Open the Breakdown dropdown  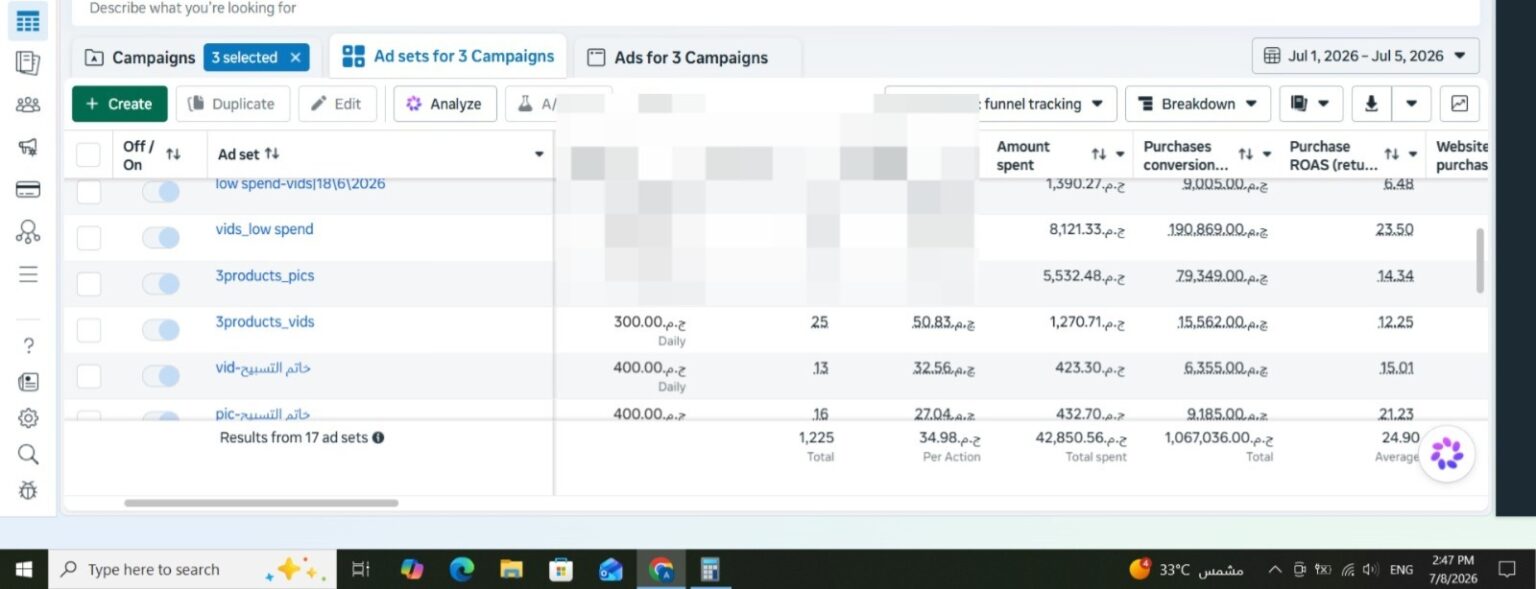click(x=1198, y=104)
